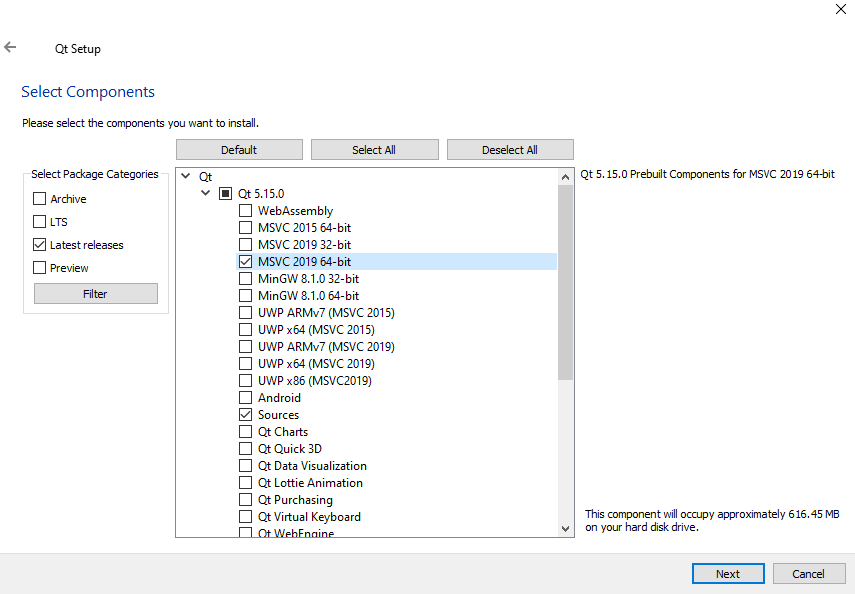Viewport: 855px width, 594px height.
Task: Check the MinGW 8.1.0 64-bit component
Action: coord(245,295)
